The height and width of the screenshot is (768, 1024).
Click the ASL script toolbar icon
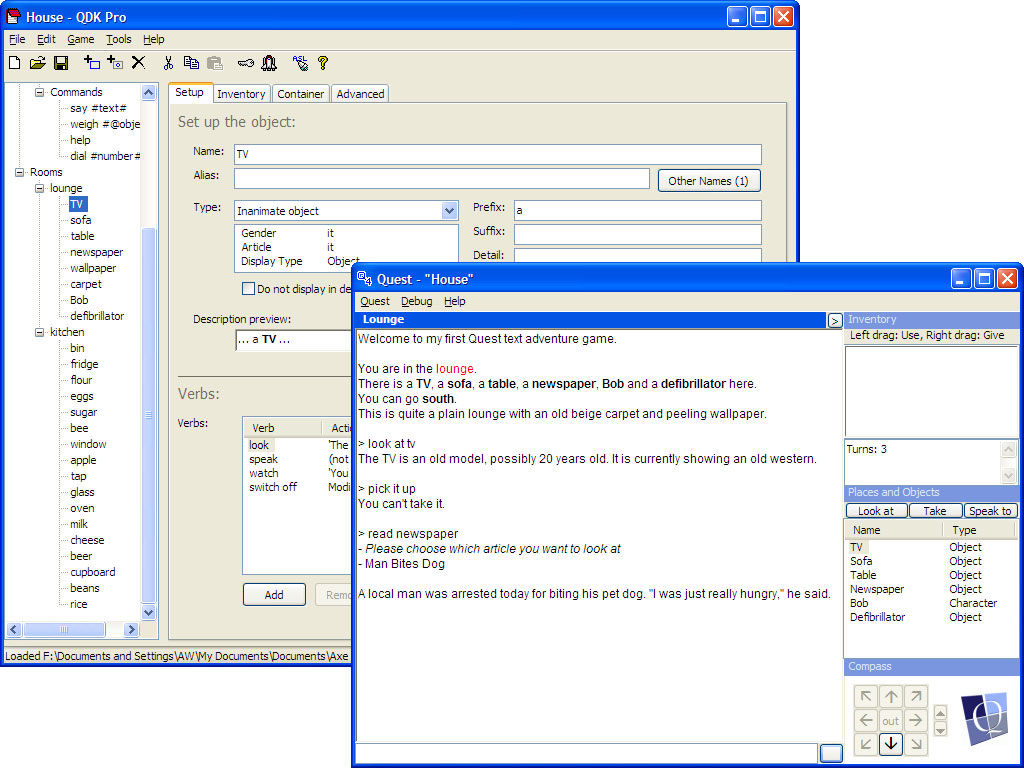point(300,63)
